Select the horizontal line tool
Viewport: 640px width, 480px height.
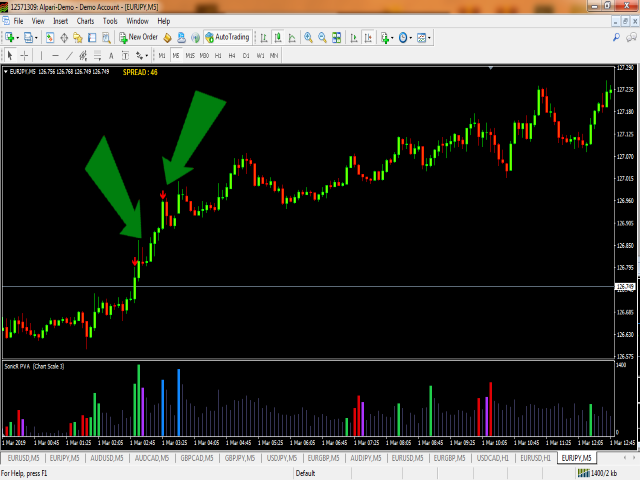pyautogui.click(x=55, y=56)
